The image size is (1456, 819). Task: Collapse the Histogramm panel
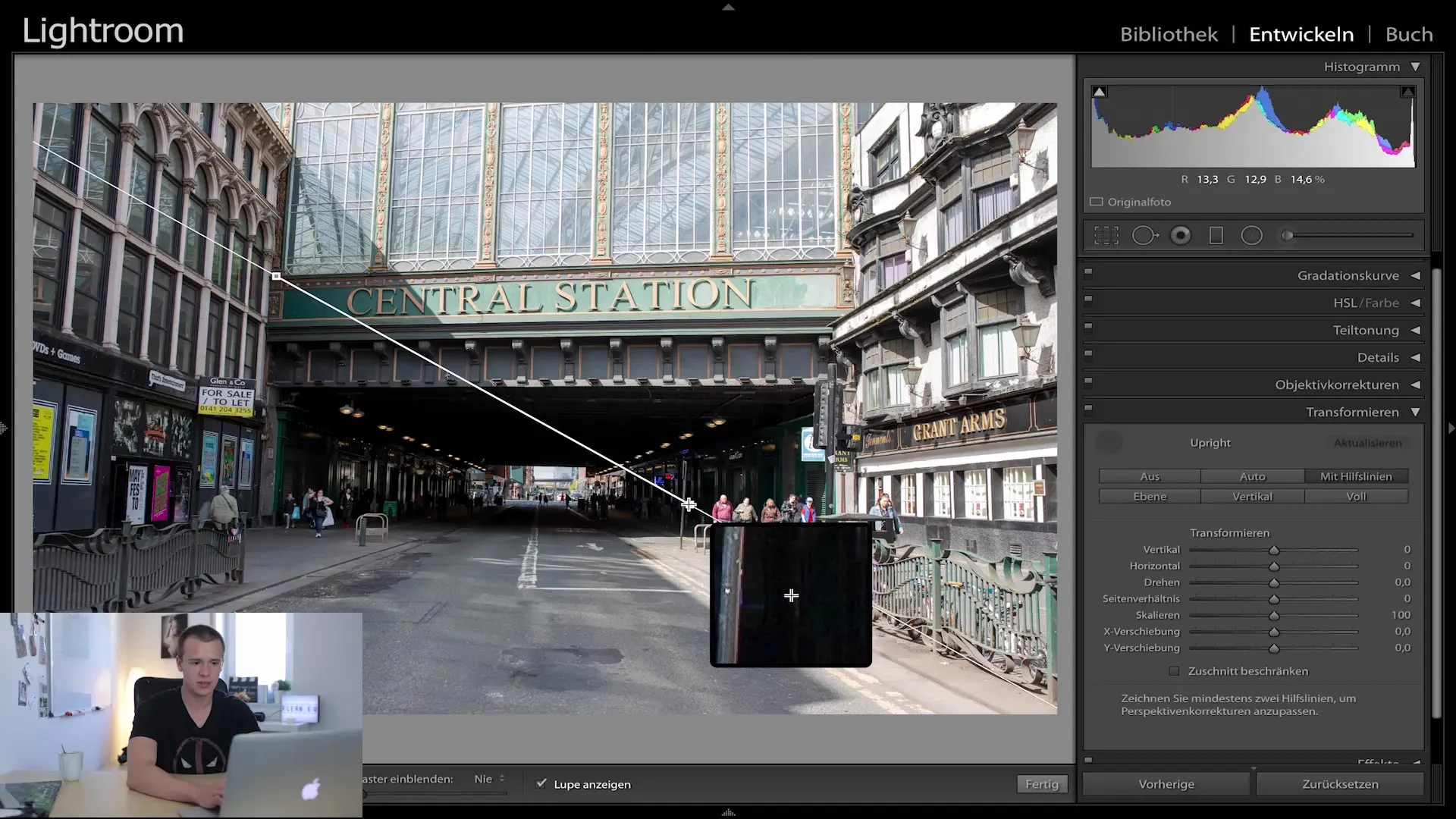(x=1415, y=67)
